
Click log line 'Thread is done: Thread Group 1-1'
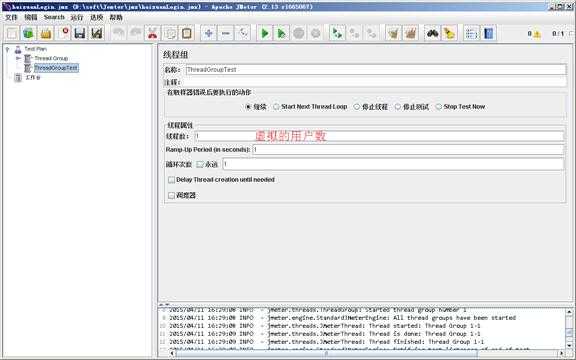pos(325,334)
